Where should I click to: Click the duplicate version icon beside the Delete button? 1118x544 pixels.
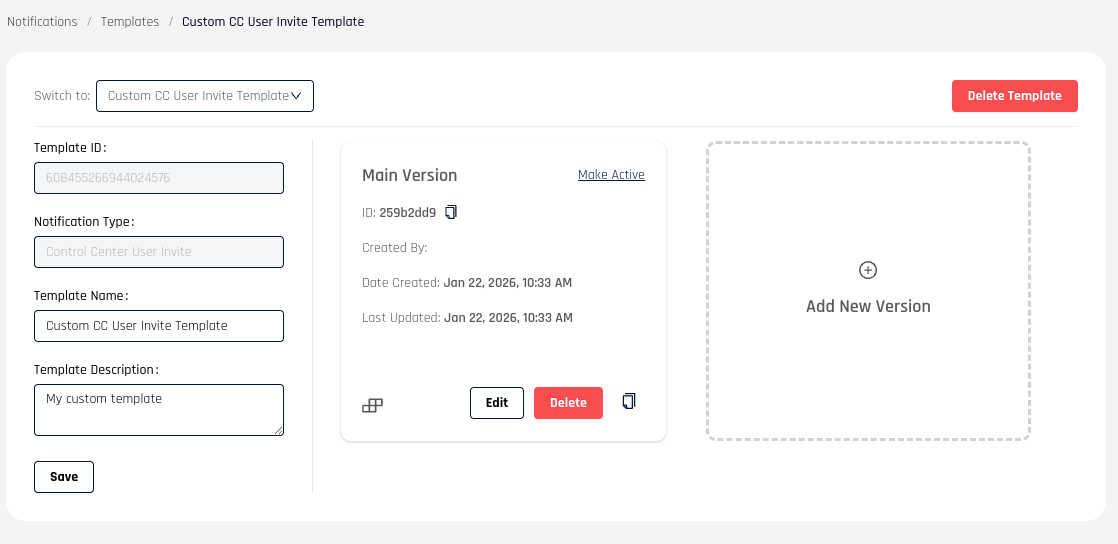(x=629, y=401)
